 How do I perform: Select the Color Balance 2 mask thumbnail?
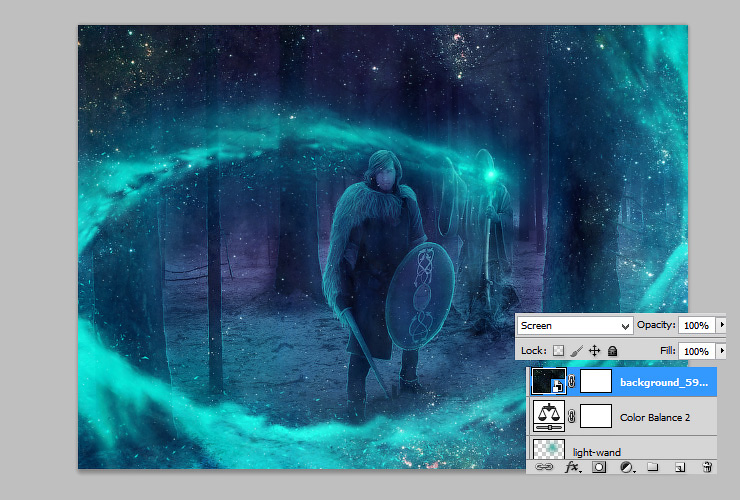pos(596,416)
